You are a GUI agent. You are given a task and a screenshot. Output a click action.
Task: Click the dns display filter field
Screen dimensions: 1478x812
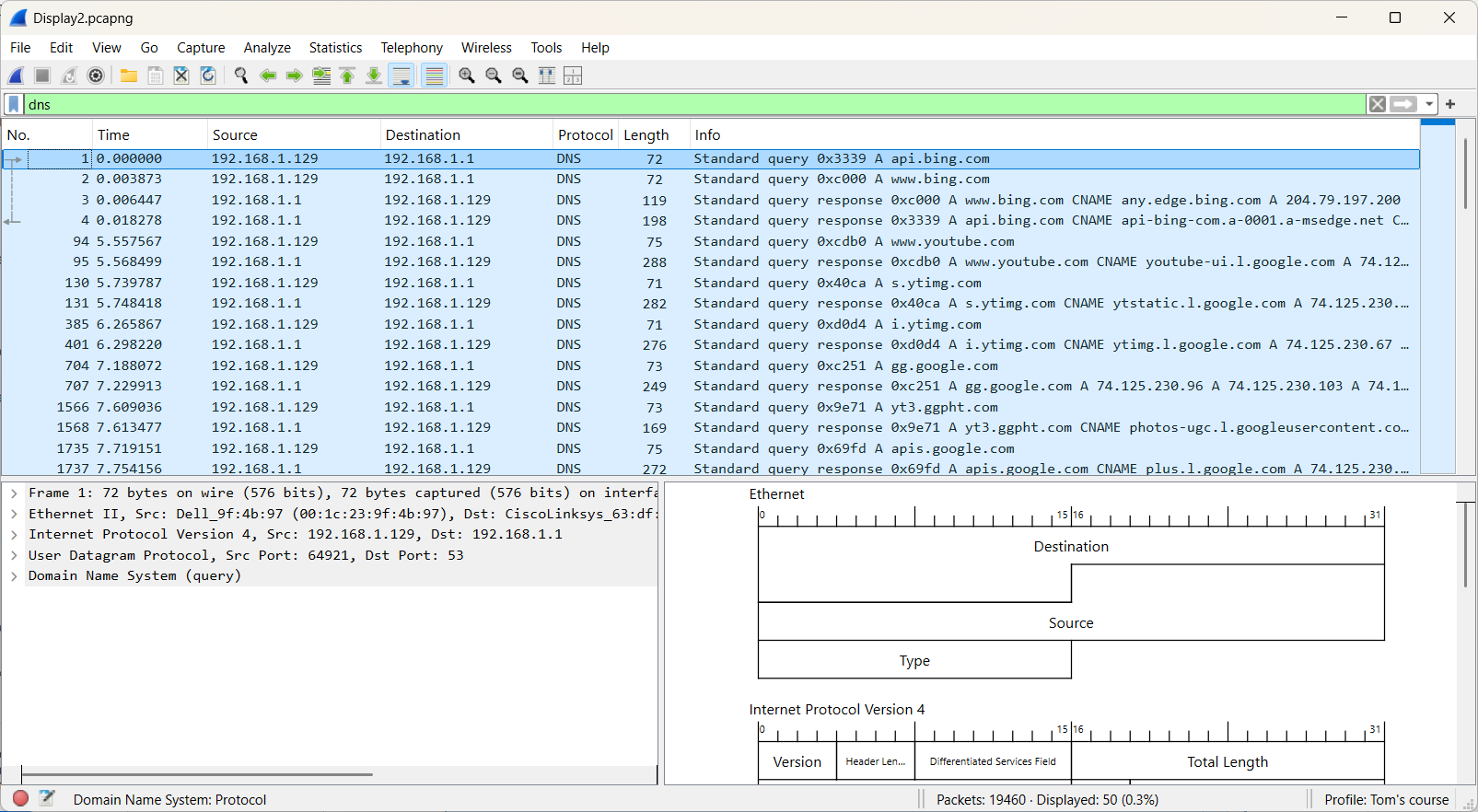tap(694, 104)
